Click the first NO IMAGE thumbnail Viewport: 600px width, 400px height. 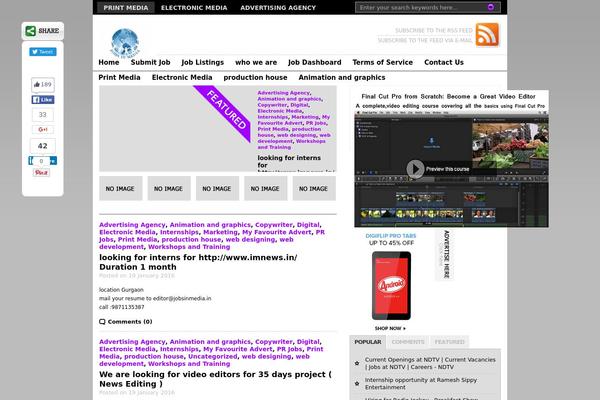(120, 188)
